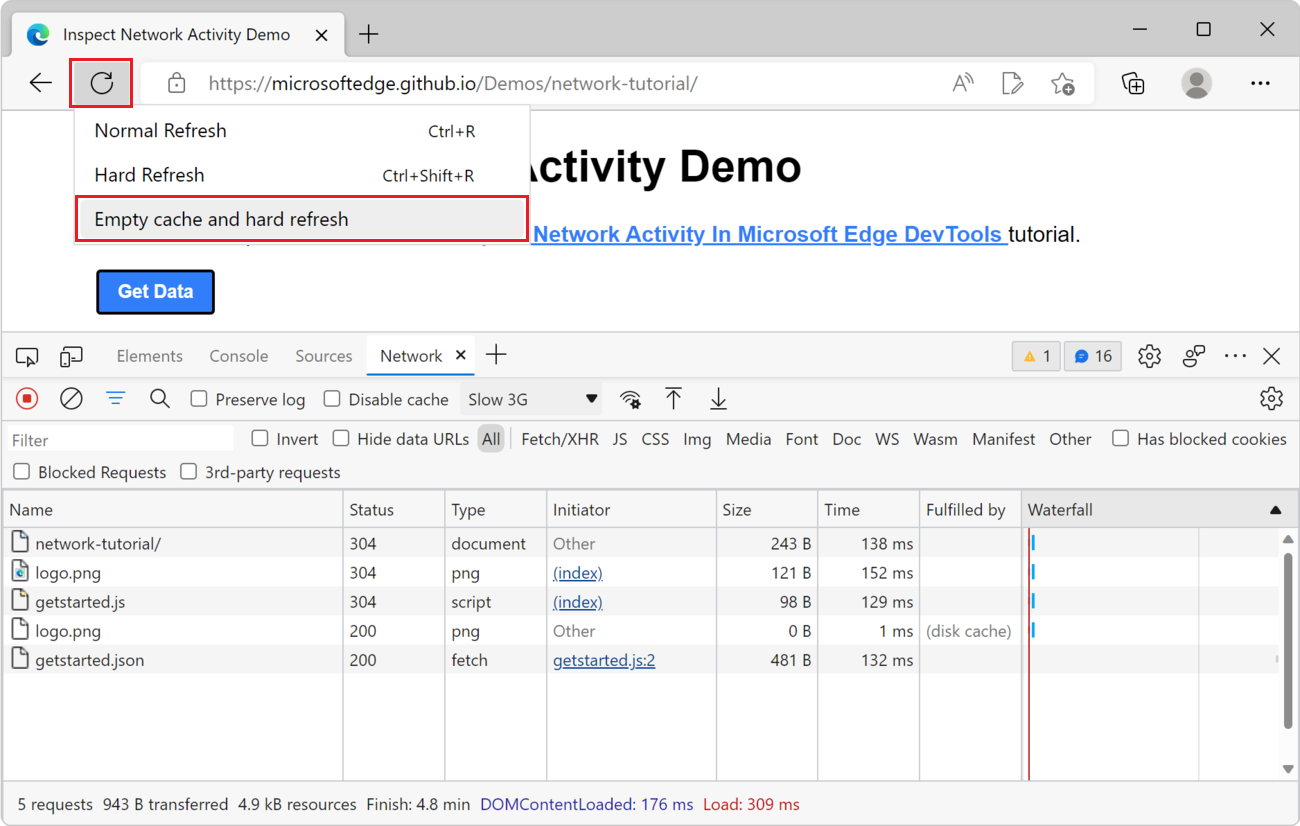Enable Preserve log checkbox
Screen dimensions: 1300x826
(199, 399)
